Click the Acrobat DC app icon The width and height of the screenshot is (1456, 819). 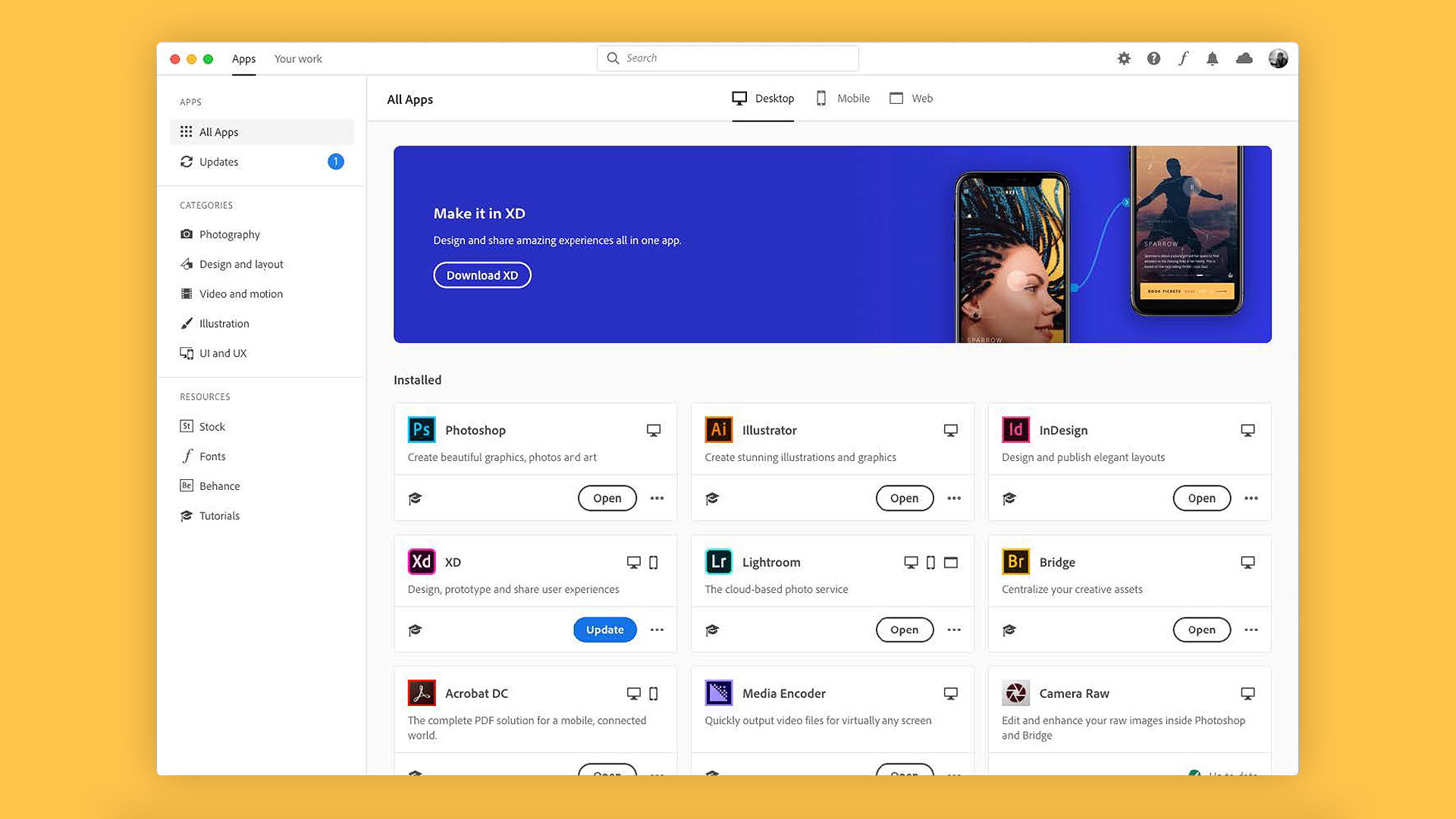(x=421, y=693)
